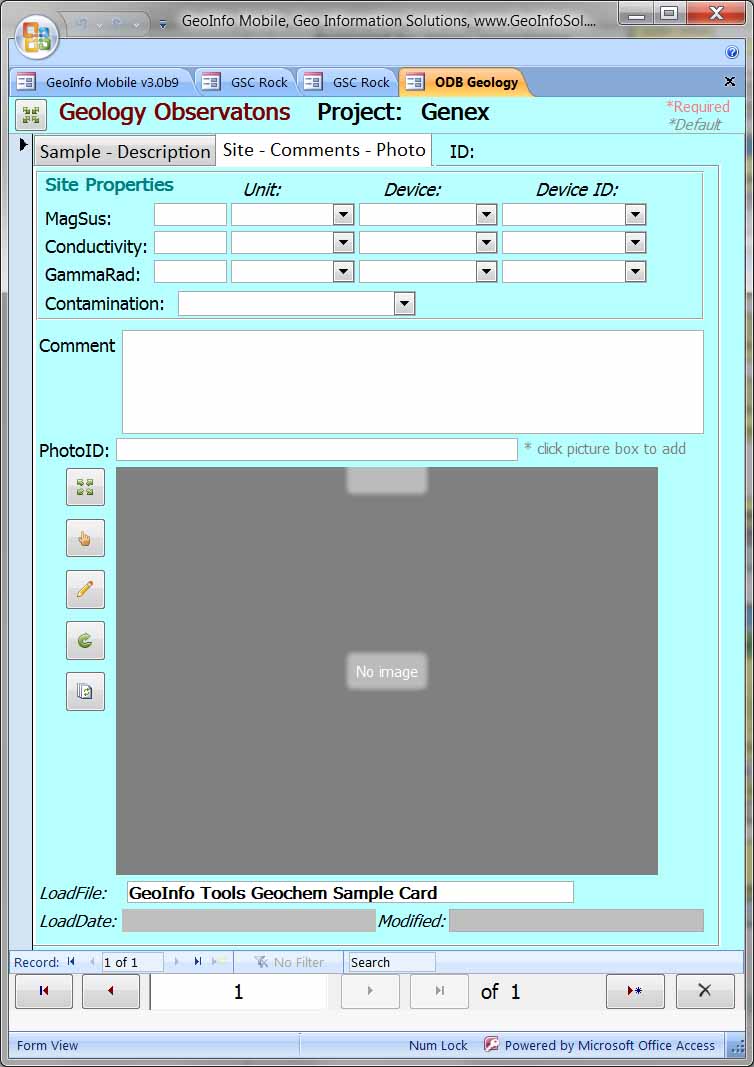Go to previous record with large red arrow
754x1067 pixels.
tap(111, 991)
